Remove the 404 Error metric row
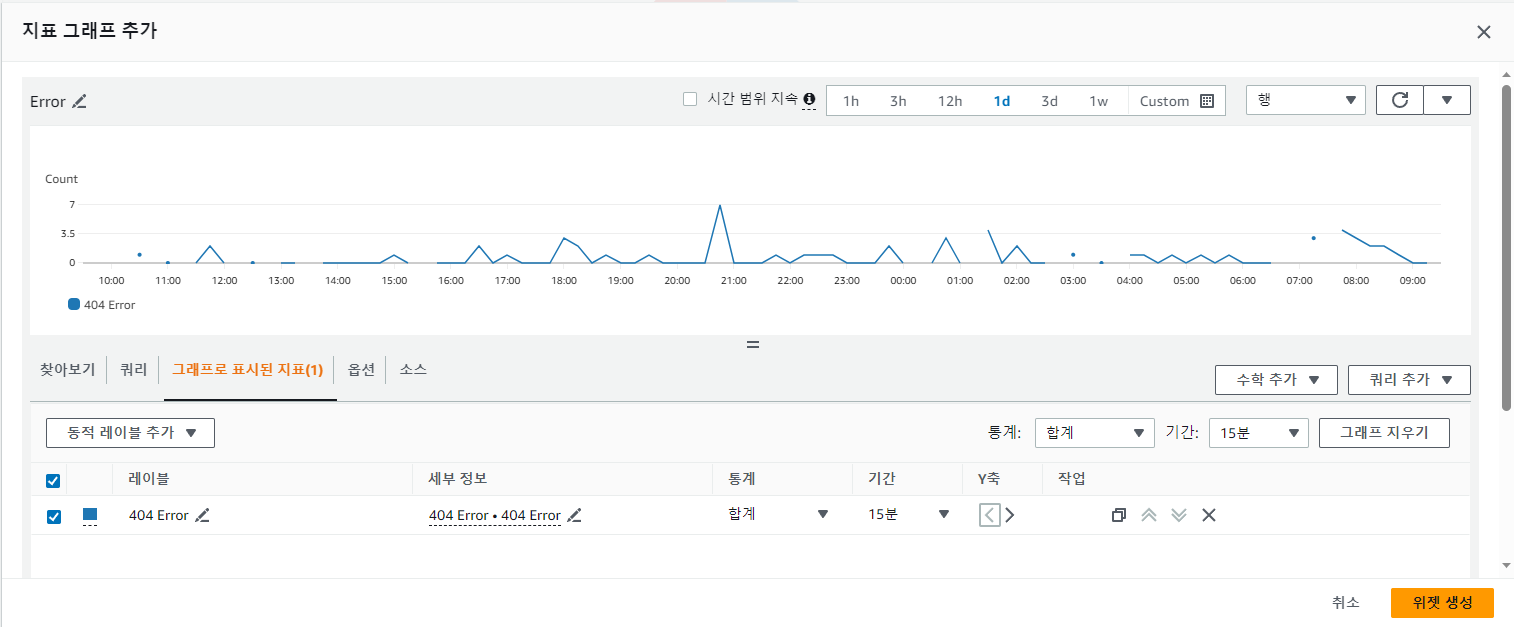 click(1208, 515)
